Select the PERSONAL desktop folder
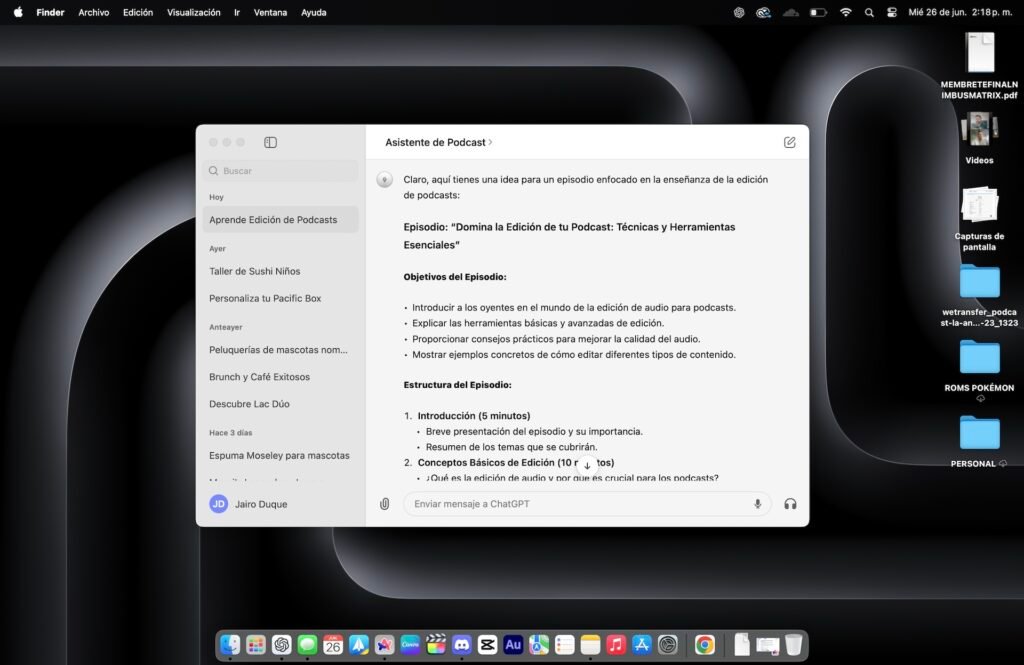 coord(979,442)
